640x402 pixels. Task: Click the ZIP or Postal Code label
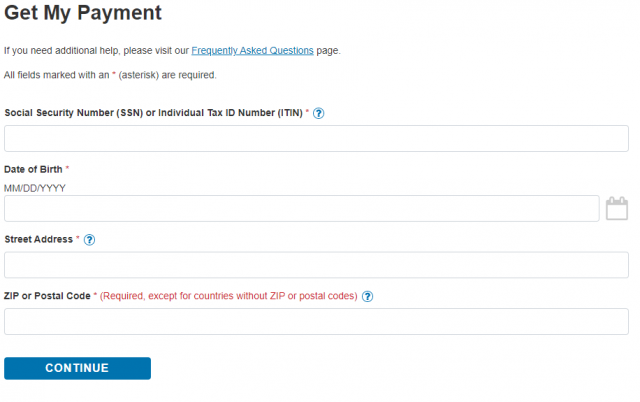(47, 296)
